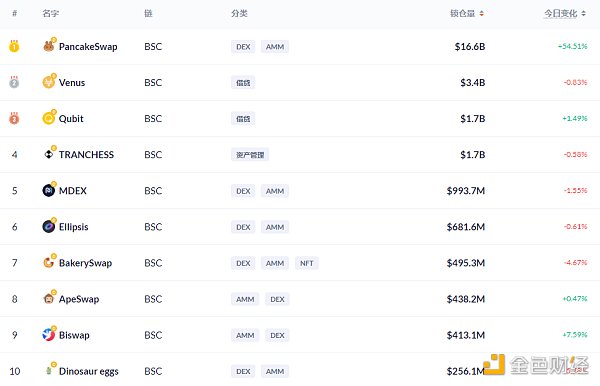Viewport: 600px width, 386px height.
Task: Click the PancakeSwap bunny logo icon
Action: (x=49, y=46)
